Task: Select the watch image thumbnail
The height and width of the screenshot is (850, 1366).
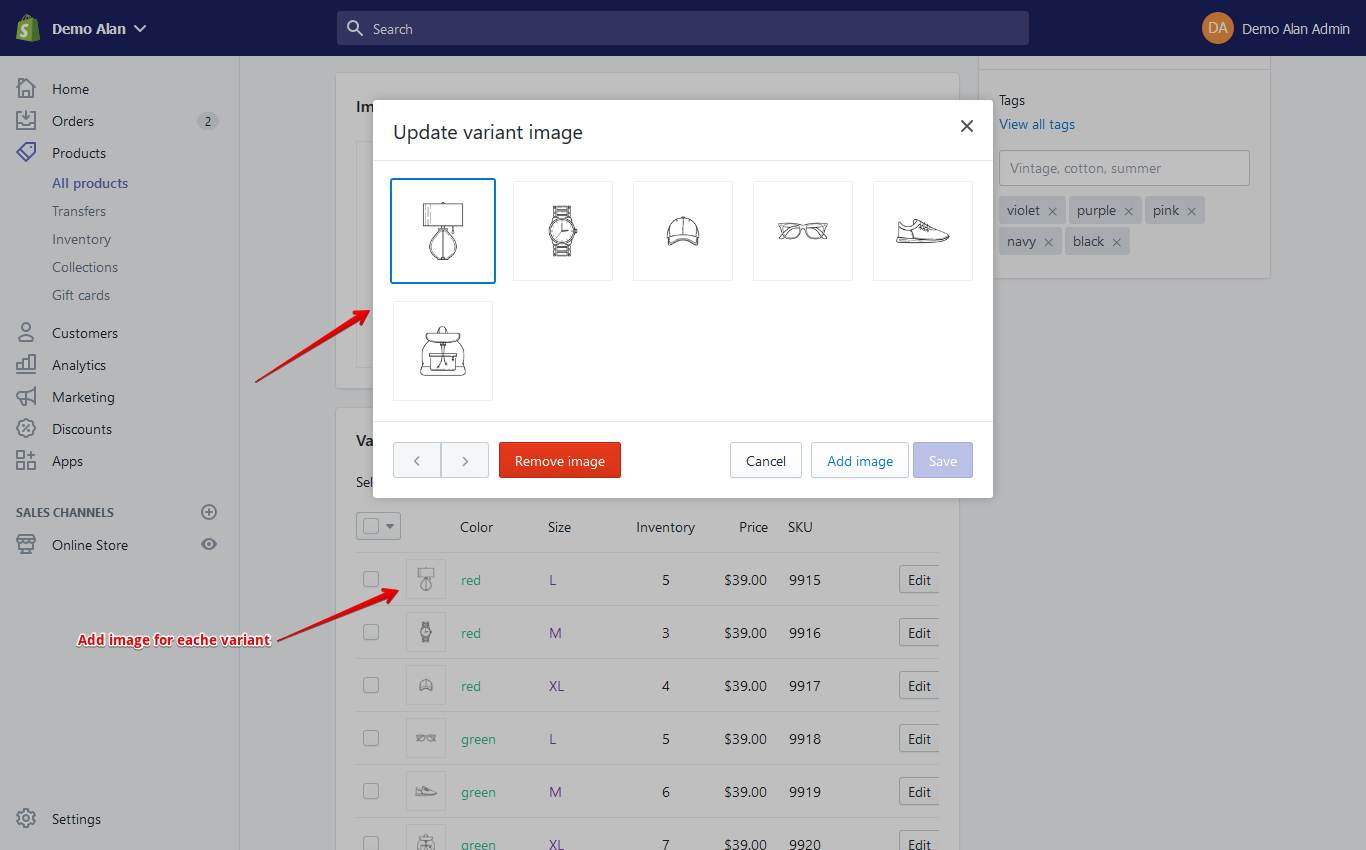Action: pos(563,231)
